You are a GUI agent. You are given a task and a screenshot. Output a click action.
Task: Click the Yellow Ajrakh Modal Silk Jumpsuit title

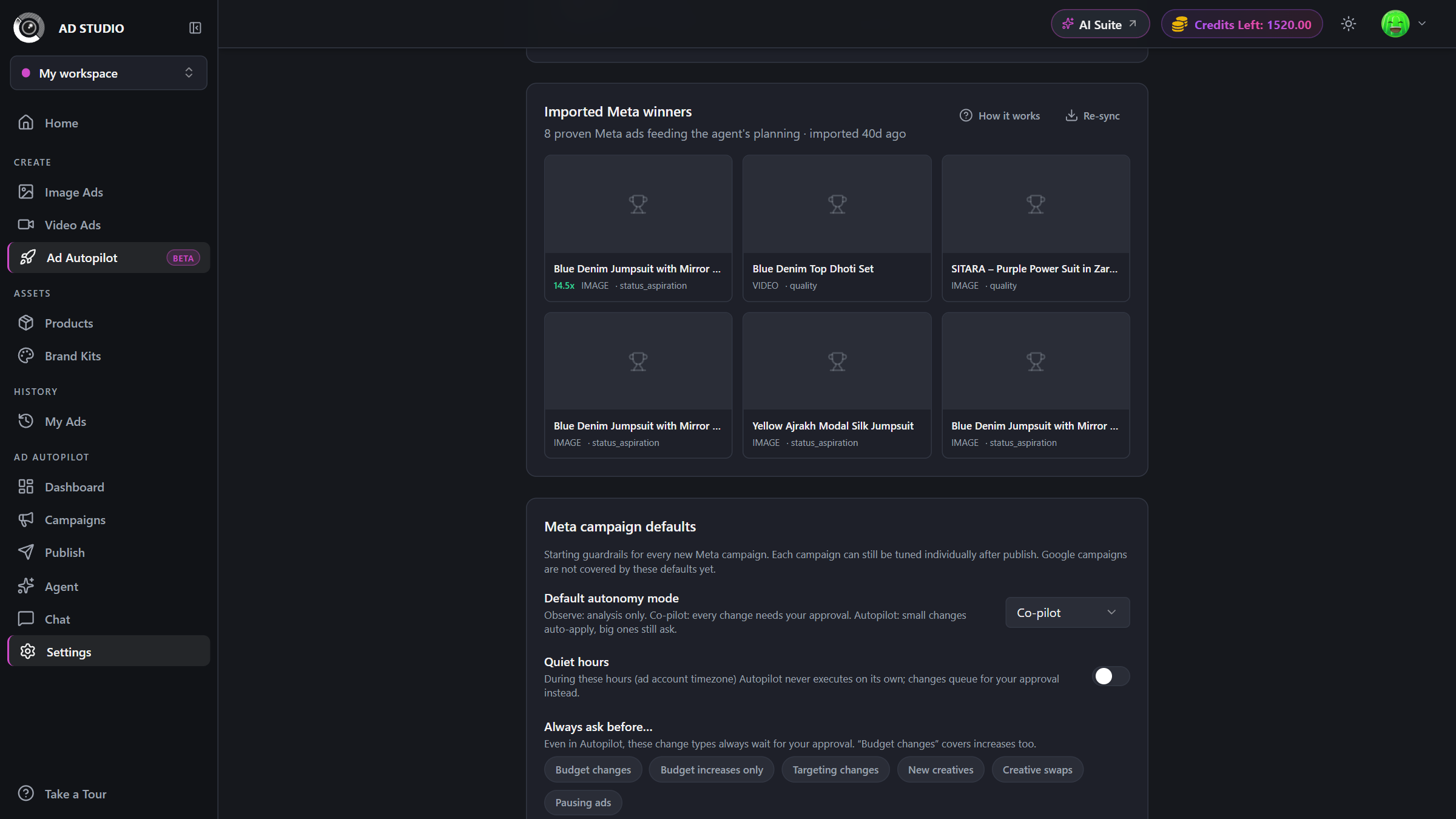[x=832, y=425]
